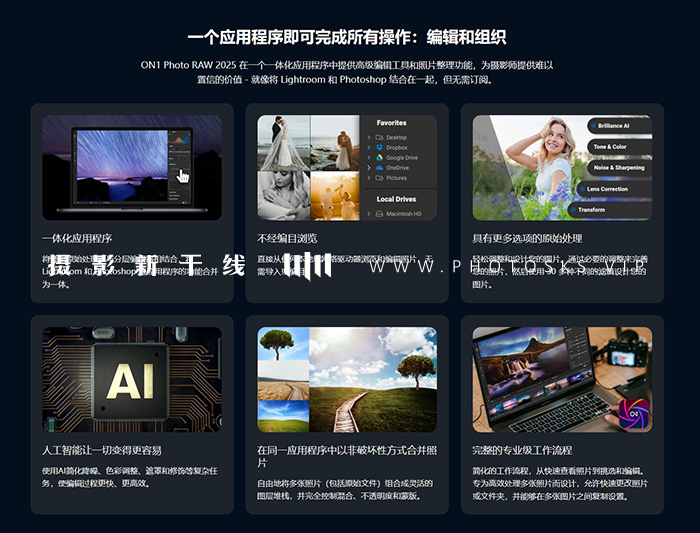The width and height of the screenshot is (700, 533).
Task: Click the Local Drives section header
Action: click(x=396, y=199)
